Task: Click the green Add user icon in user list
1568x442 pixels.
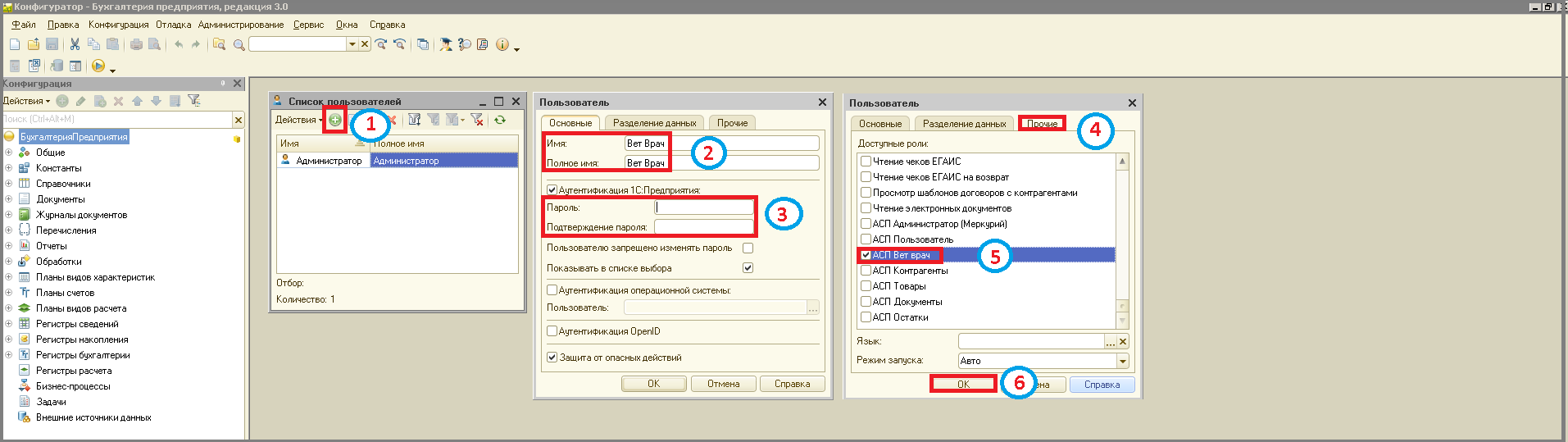Action: click(x=334, y=120)
